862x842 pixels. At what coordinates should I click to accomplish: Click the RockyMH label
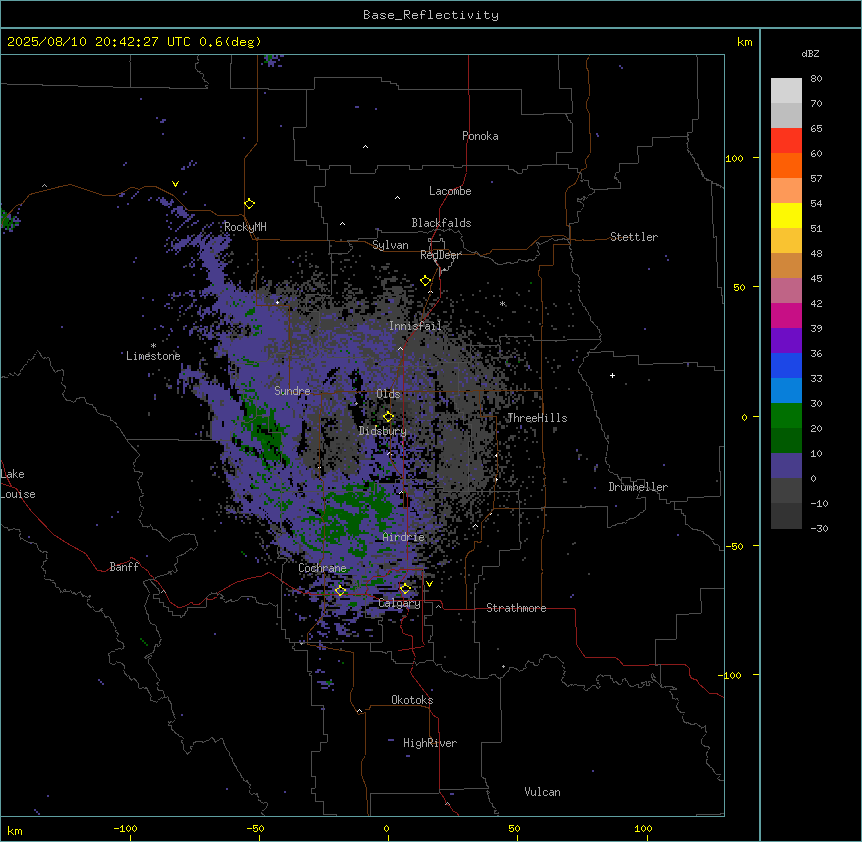[245, 227]
